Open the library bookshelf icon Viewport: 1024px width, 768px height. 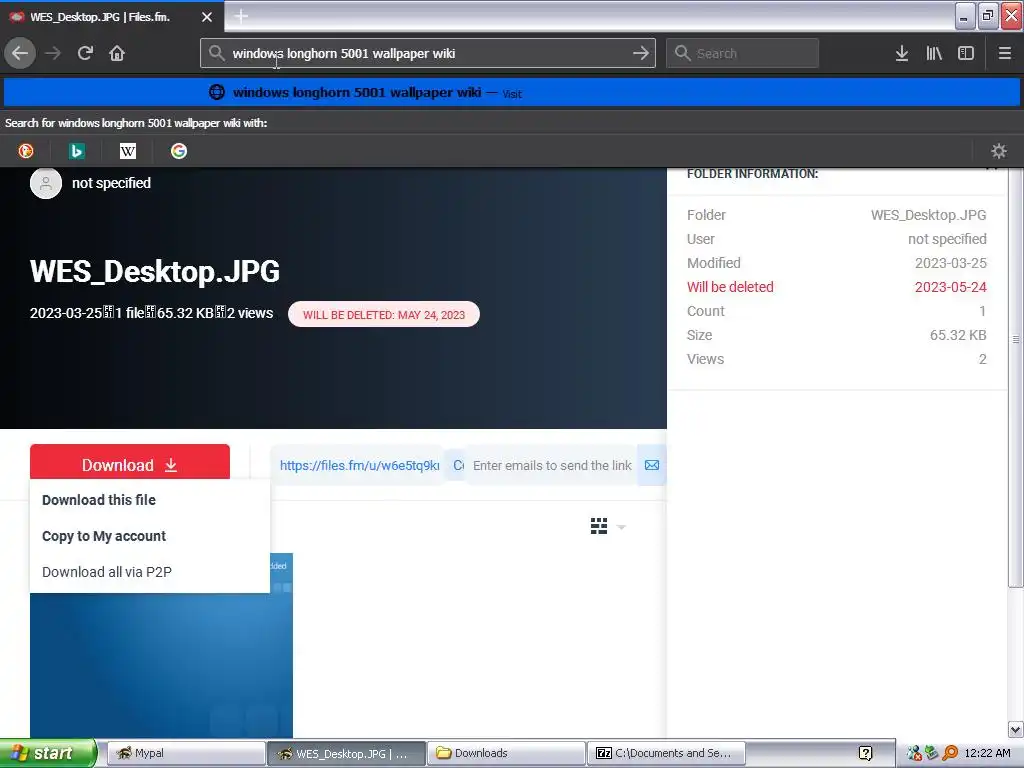[934, 54]
